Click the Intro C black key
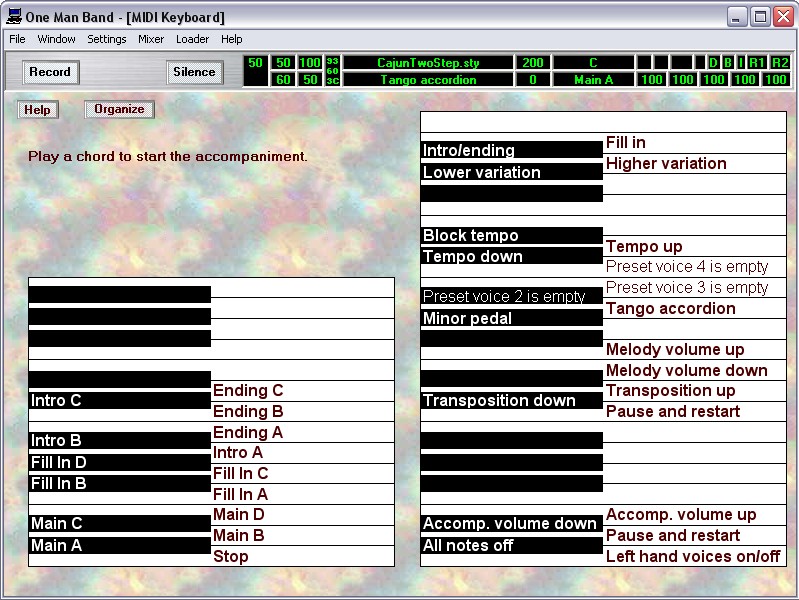 tap(120, 400)
